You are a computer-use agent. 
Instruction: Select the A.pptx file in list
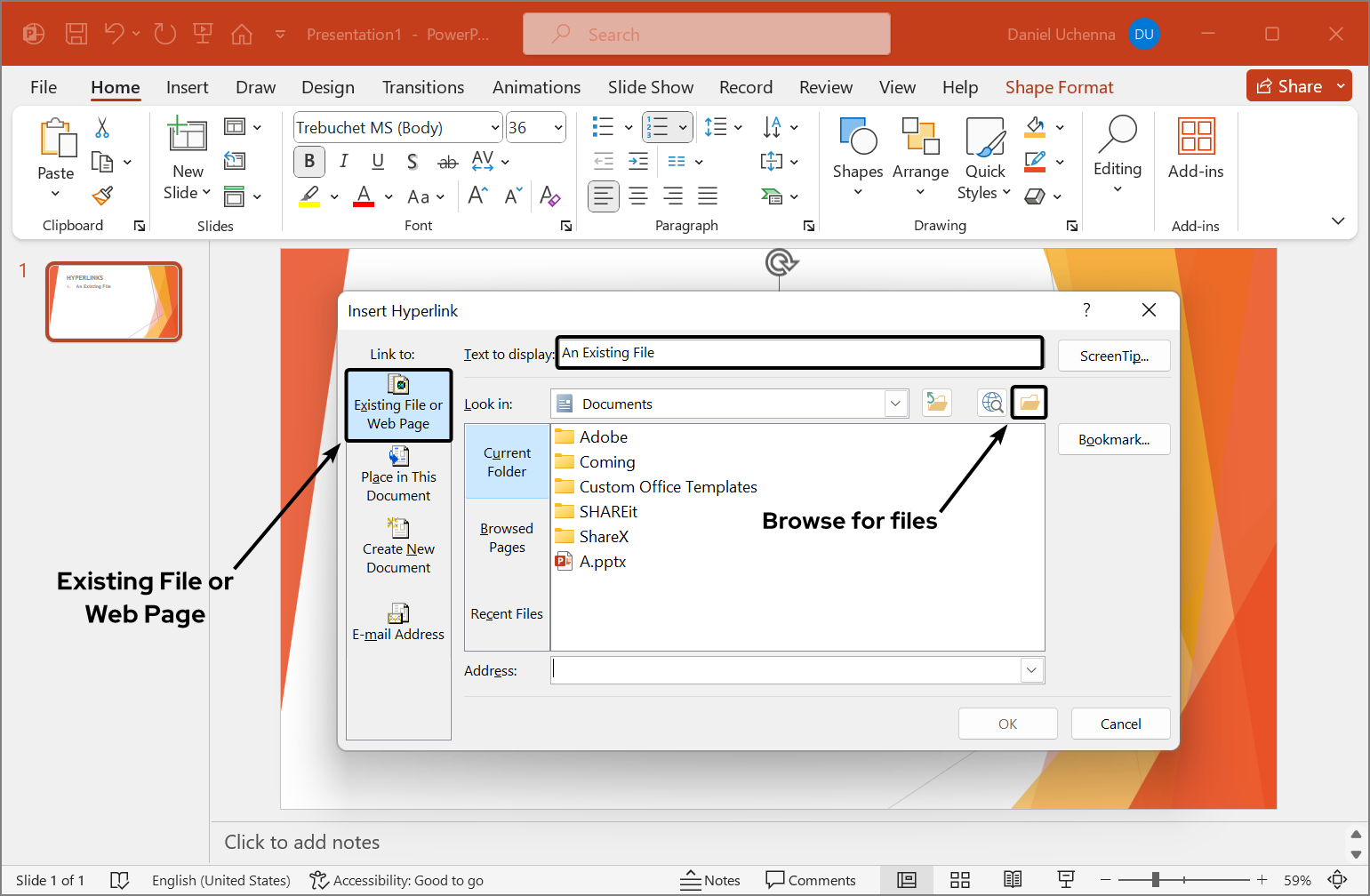[602, 562]
